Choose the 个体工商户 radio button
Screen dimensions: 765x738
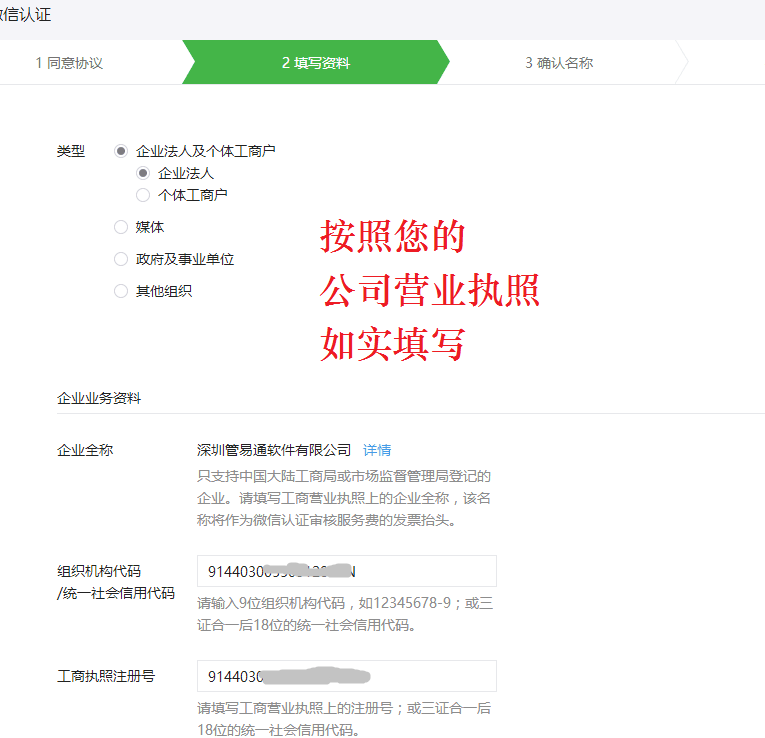(x=143, y=195)
